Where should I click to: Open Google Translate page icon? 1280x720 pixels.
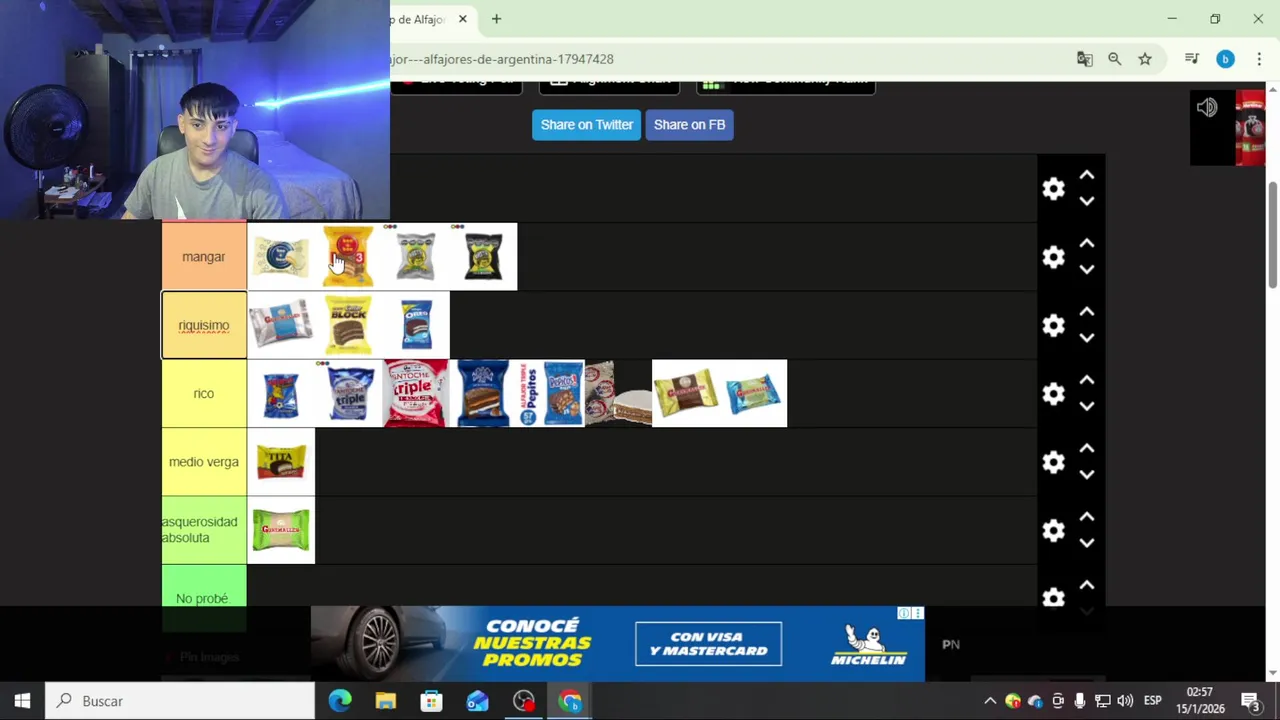coord(1085,59)
